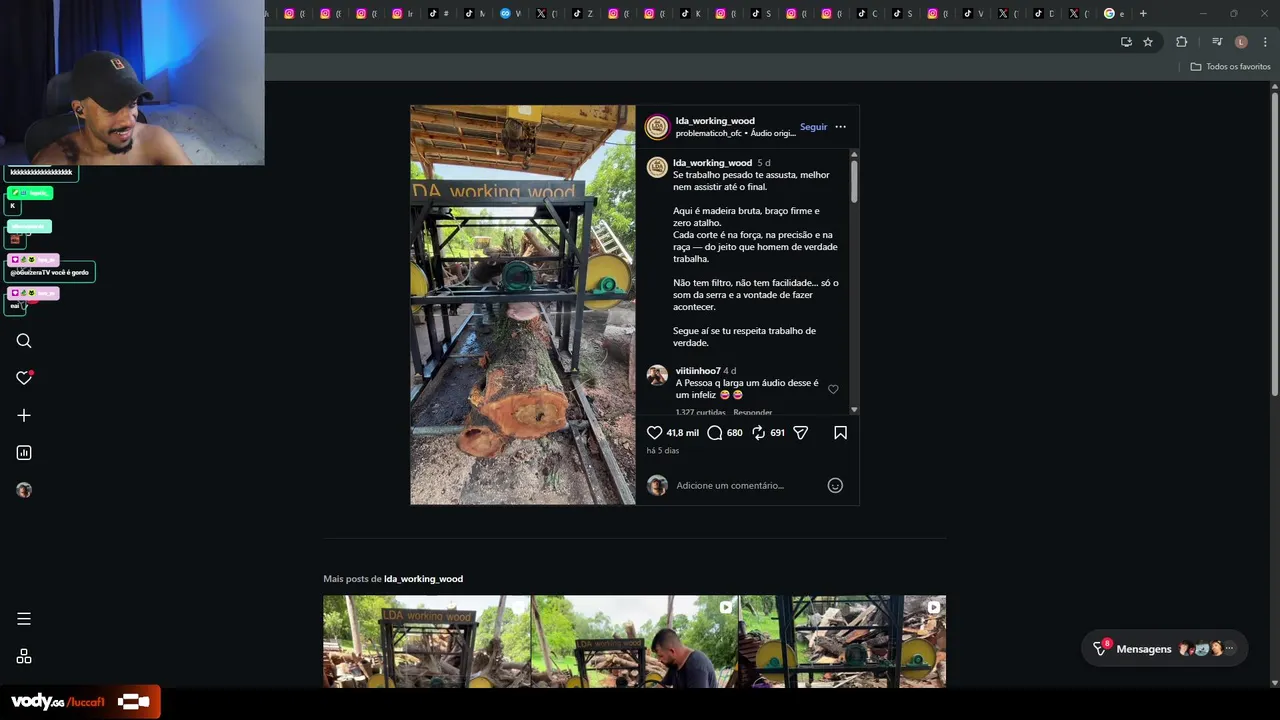Open Instagram search from the sidebar
The width and height of the screenshot is (1280, 720).
tap(24, 341)
